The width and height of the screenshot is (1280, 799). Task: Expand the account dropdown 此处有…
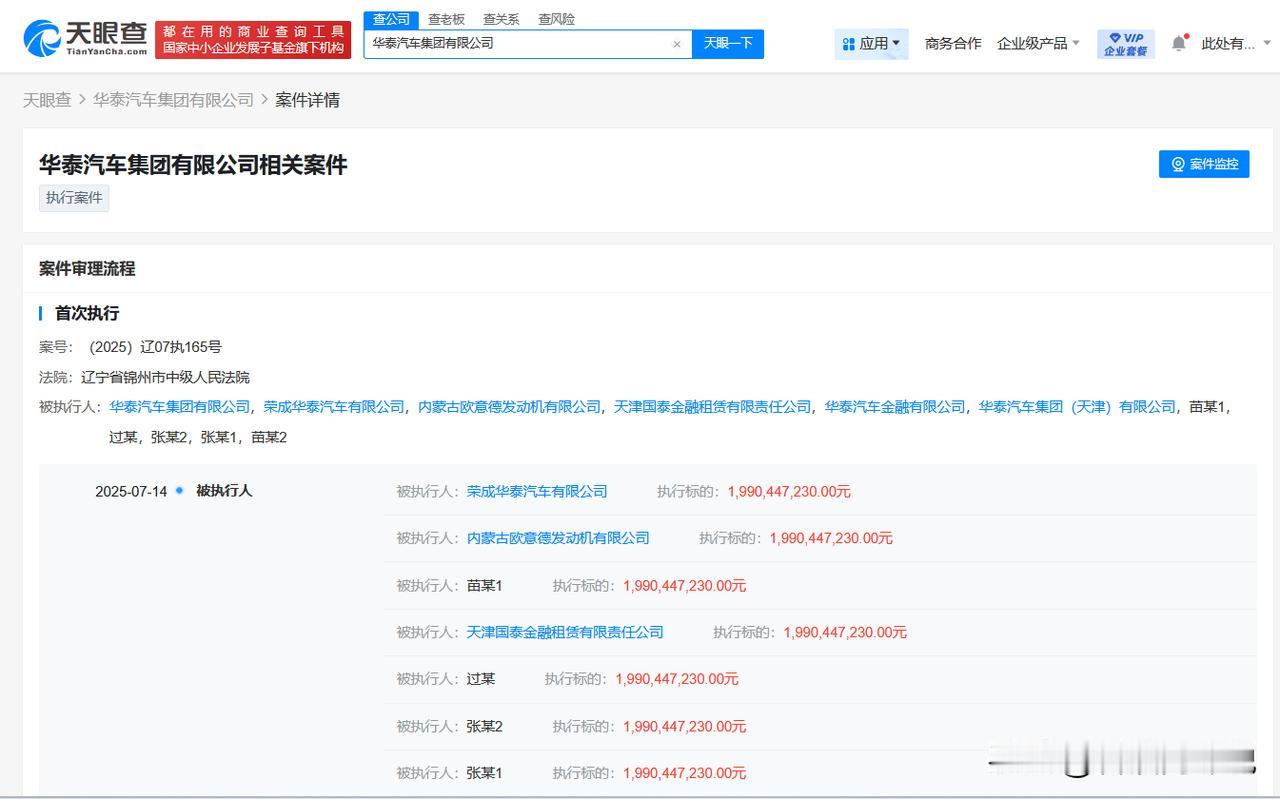1236,44
